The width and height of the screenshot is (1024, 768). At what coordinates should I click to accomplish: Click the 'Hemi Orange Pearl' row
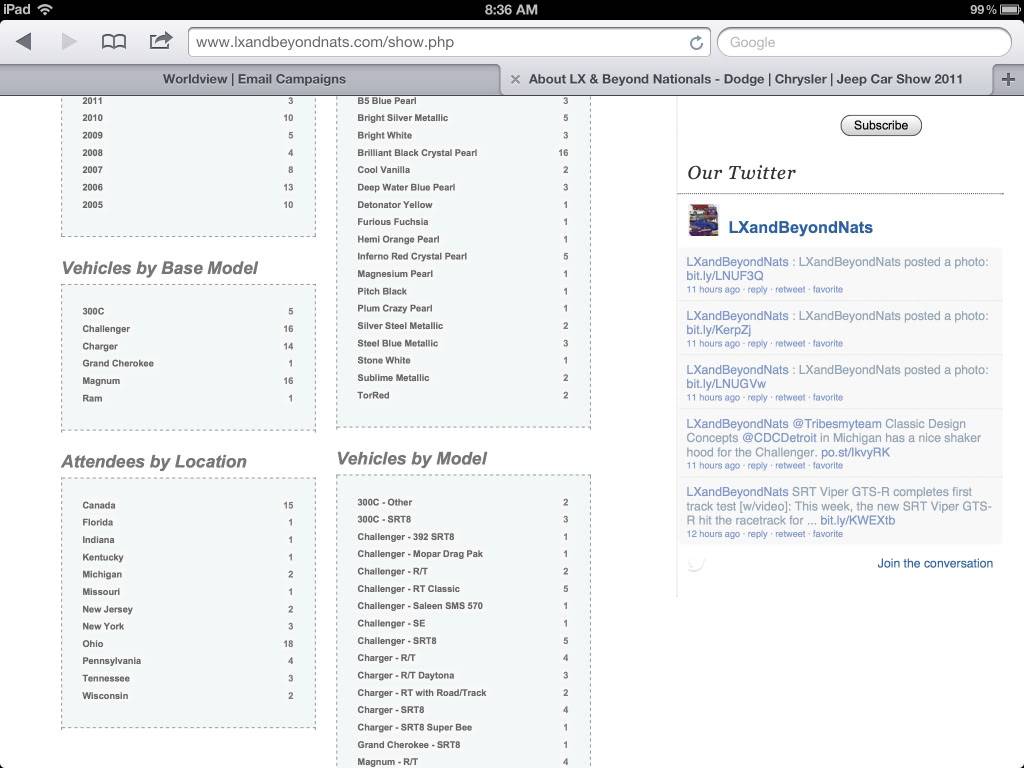[x=463, y=240]
